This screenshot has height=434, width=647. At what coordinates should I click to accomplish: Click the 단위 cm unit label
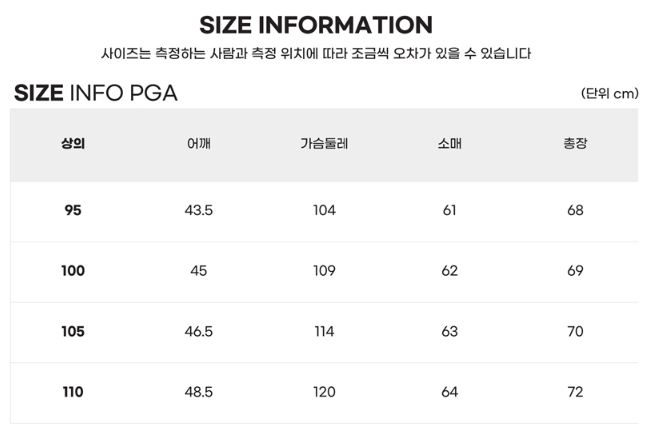click(x=608, y=94)
